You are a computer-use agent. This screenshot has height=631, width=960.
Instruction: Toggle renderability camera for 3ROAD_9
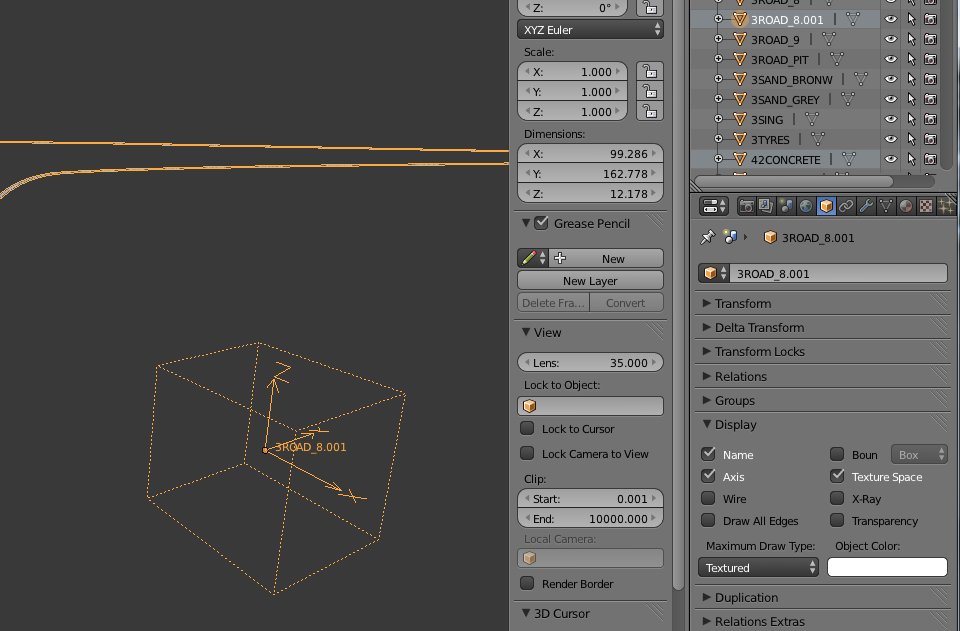point(931,39)
